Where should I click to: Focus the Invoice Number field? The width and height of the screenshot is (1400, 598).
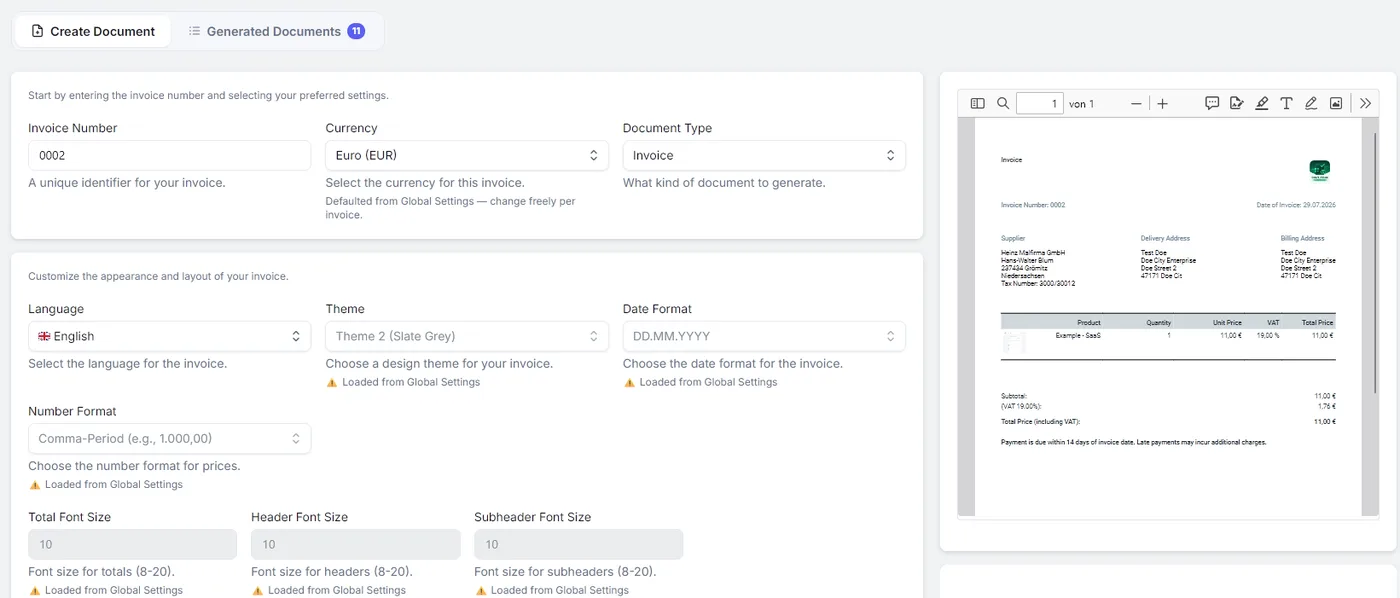169,155
